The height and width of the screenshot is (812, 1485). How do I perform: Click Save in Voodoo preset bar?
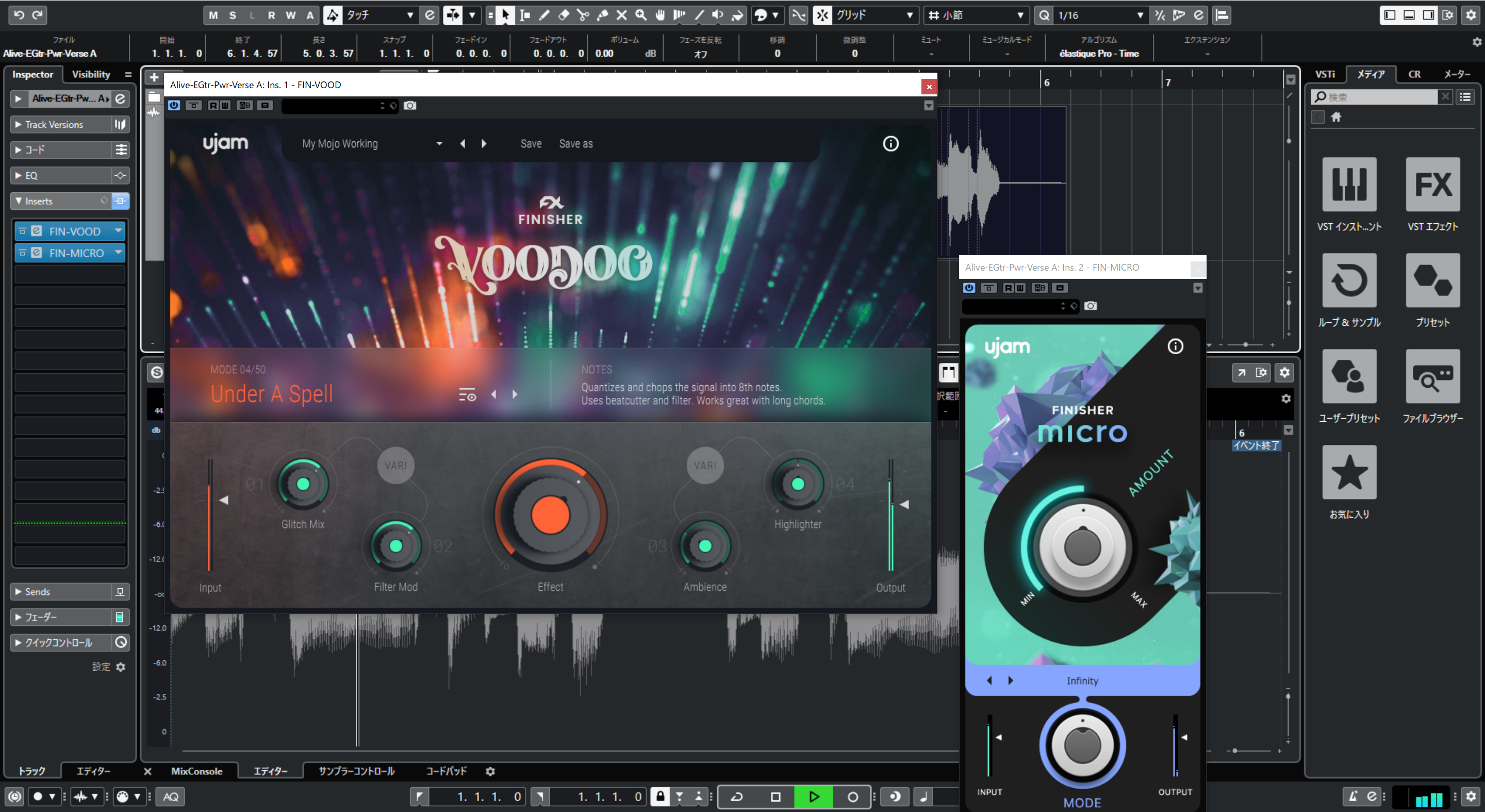531,143
